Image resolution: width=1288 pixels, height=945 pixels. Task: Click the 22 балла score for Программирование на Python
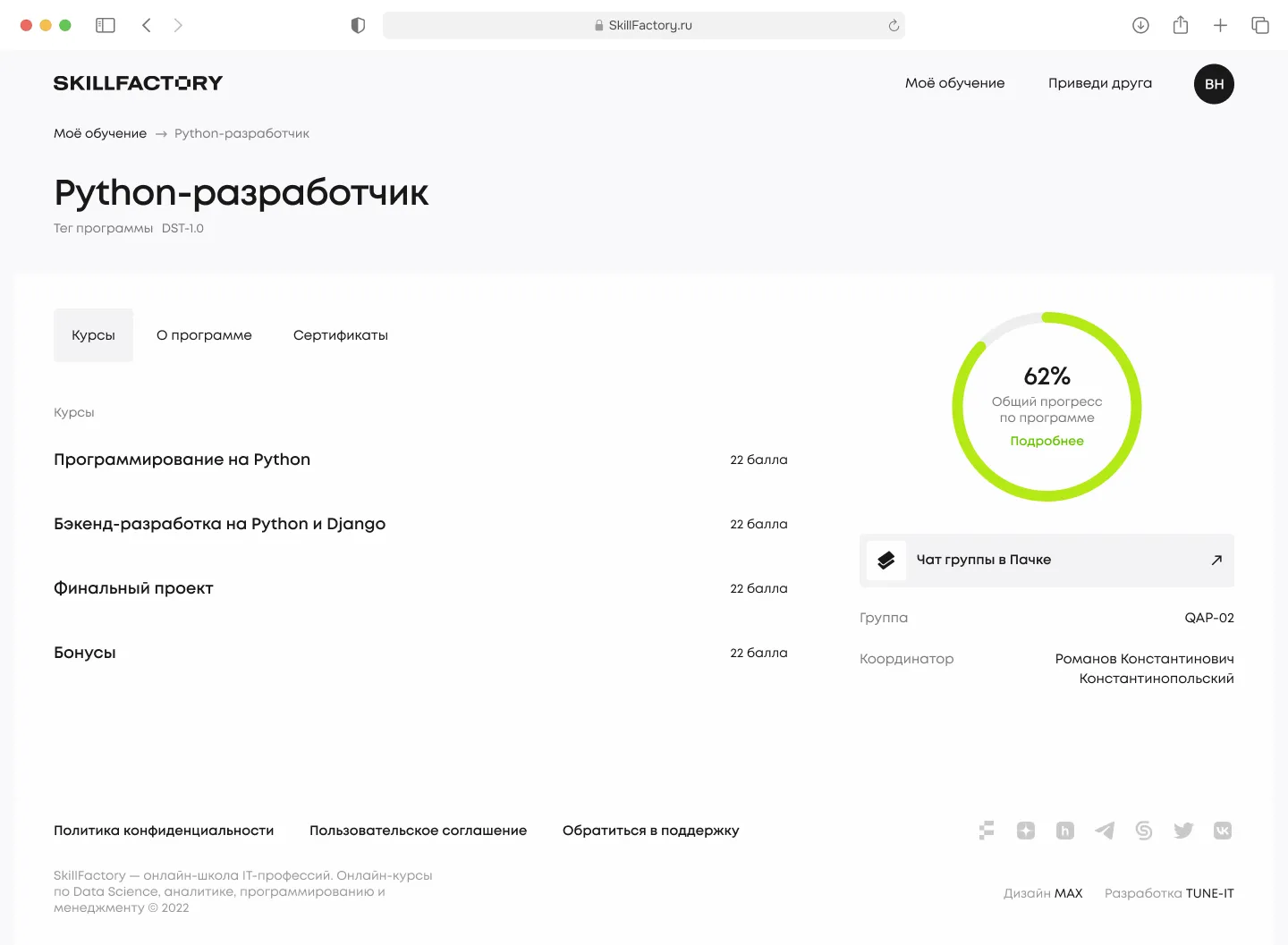click(758, 460)
